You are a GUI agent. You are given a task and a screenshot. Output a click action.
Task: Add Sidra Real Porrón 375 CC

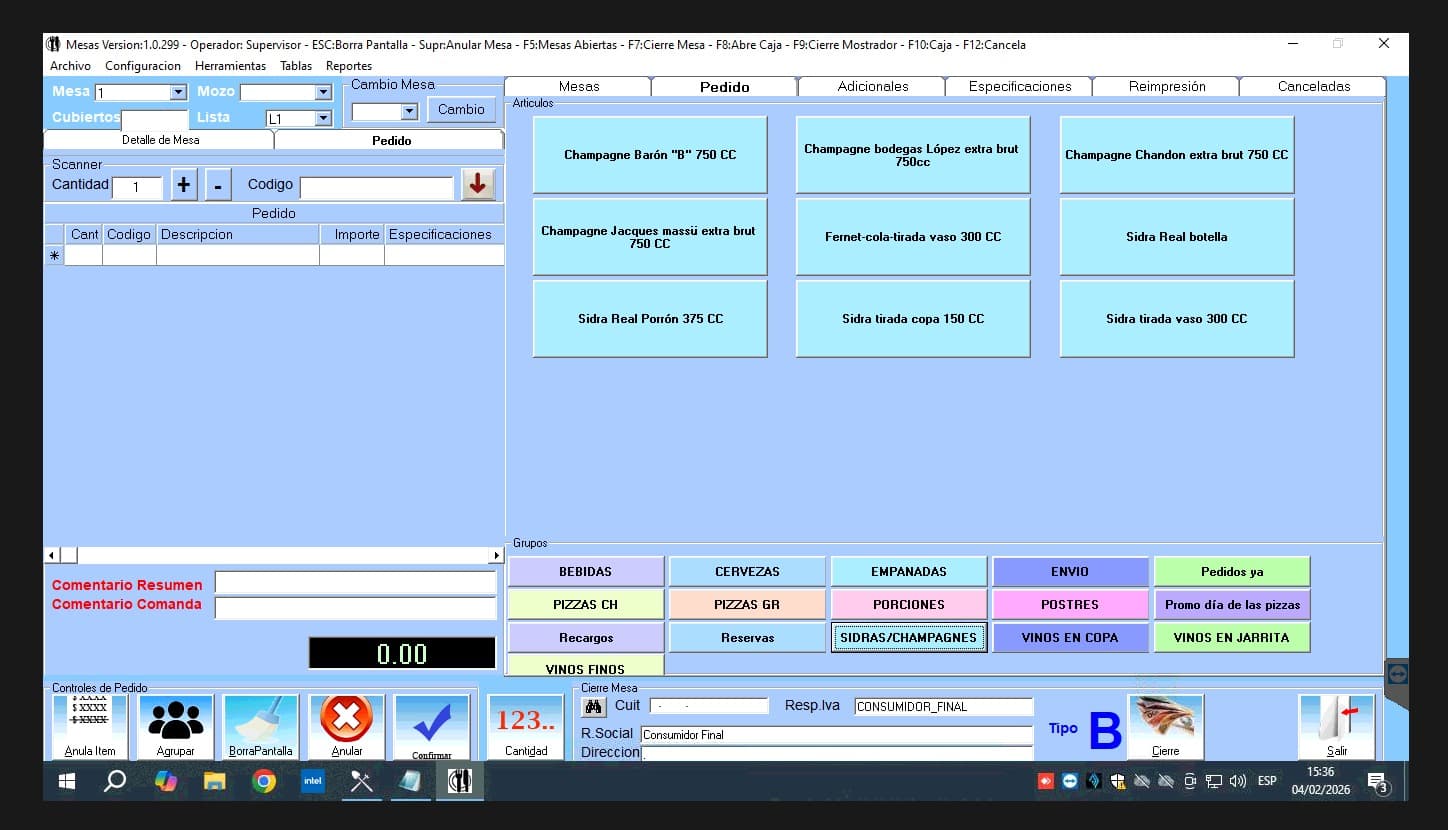point(650,319)
